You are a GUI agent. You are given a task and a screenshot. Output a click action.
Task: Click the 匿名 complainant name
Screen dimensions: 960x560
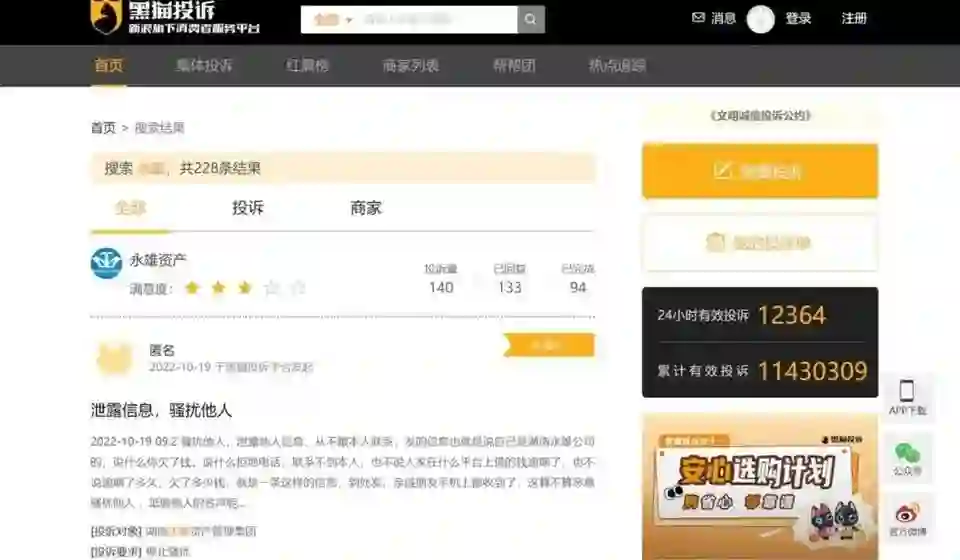162,350
